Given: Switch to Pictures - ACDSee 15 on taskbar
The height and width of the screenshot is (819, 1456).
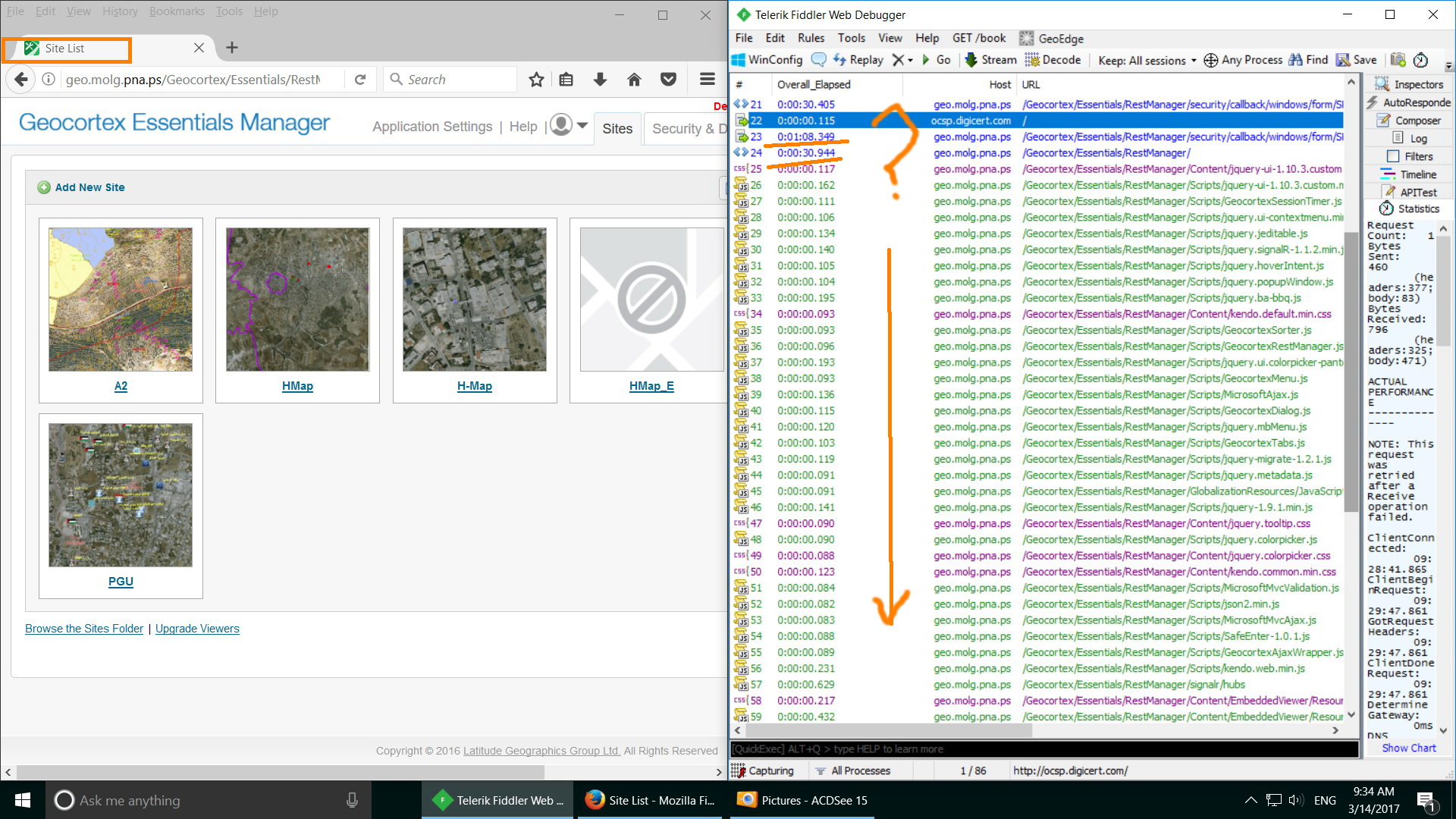Looking at the screenshot, I should coord(802,800).
